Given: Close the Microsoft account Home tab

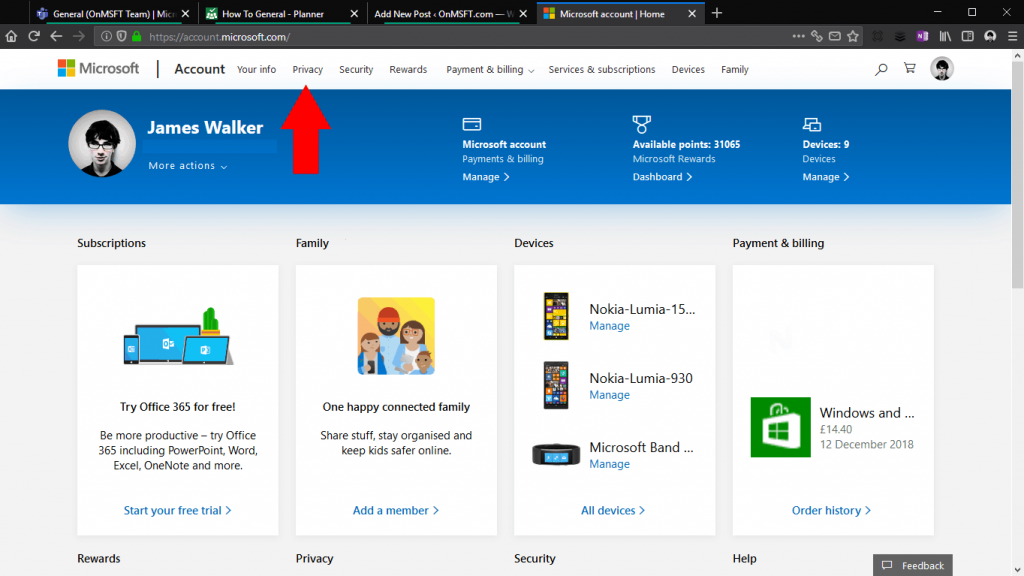Looking at the screenshot, I should pos(692,14).
